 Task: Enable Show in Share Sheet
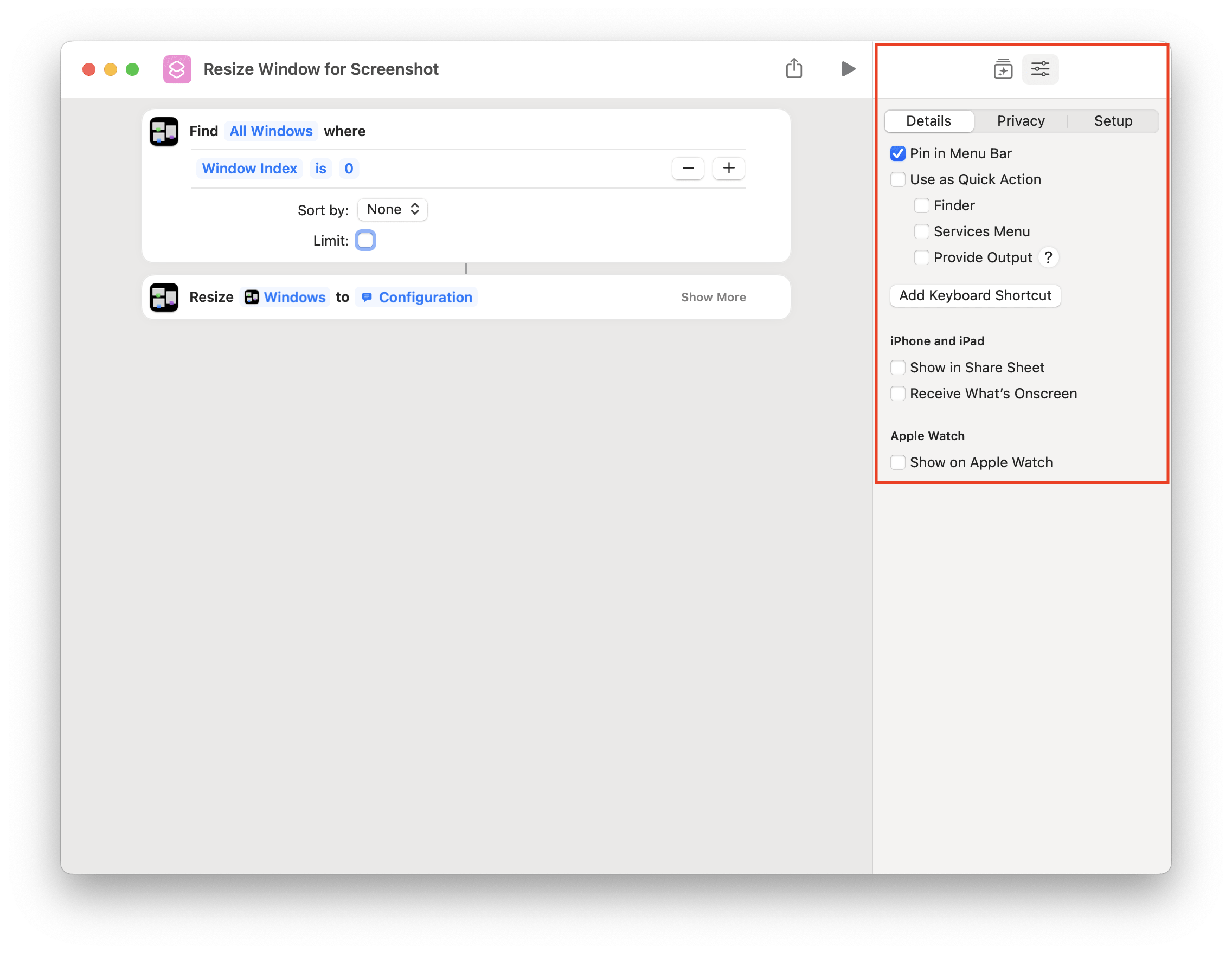coord(897,367)
